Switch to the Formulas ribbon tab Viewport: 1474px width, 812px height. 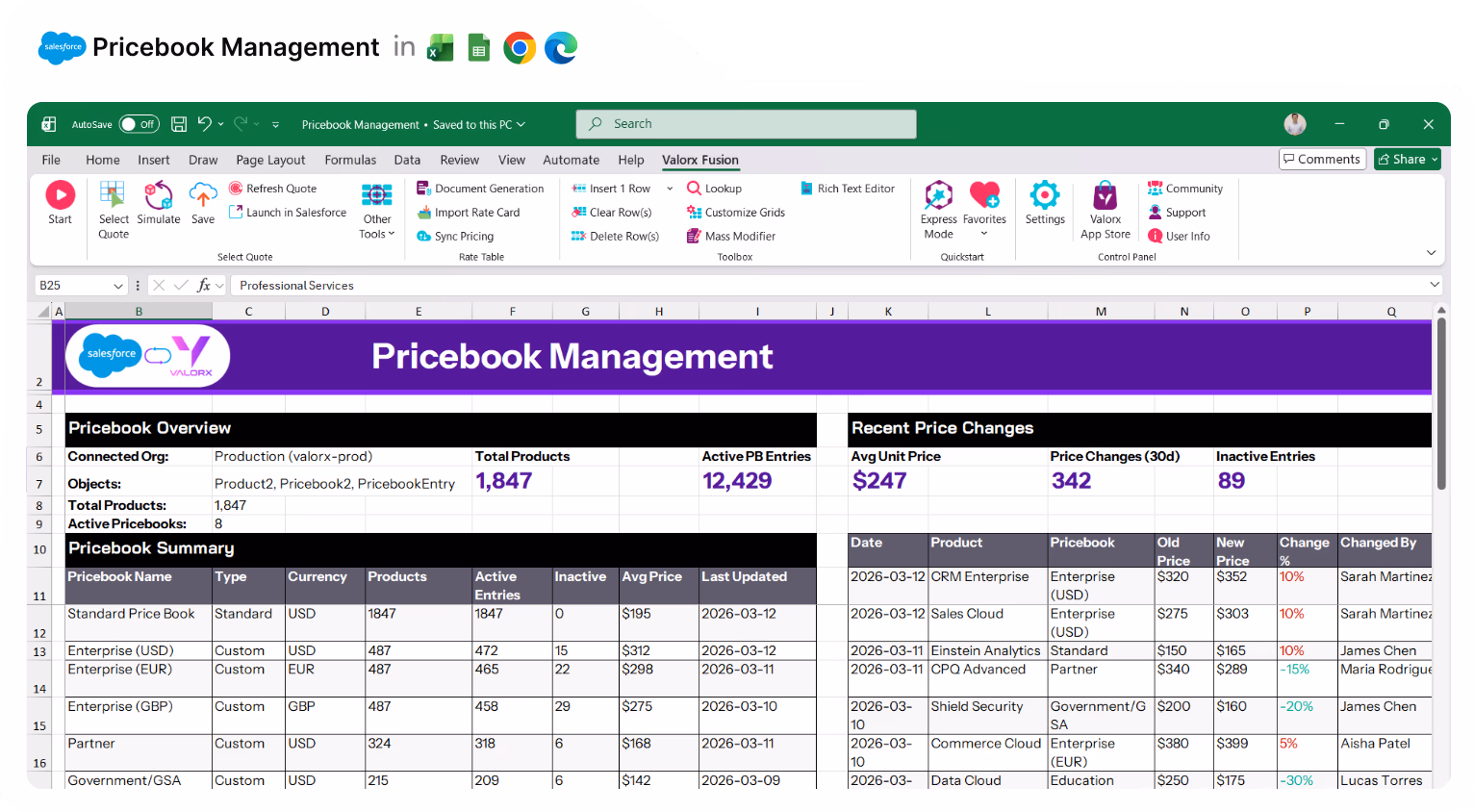pyautogui.click(x=350, y=160)
